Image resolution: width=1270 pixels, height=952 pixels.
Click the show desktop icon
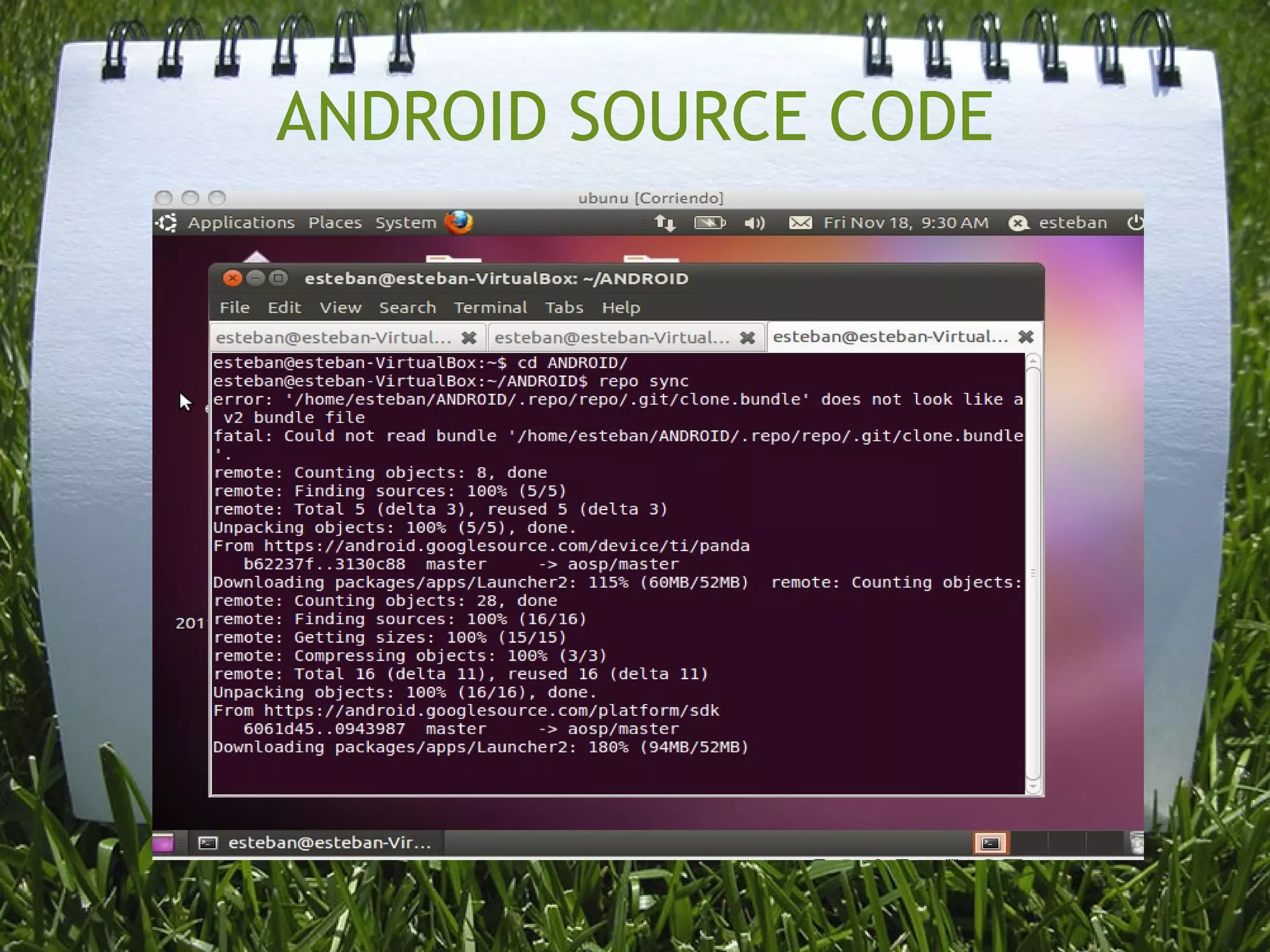[163, 843]
